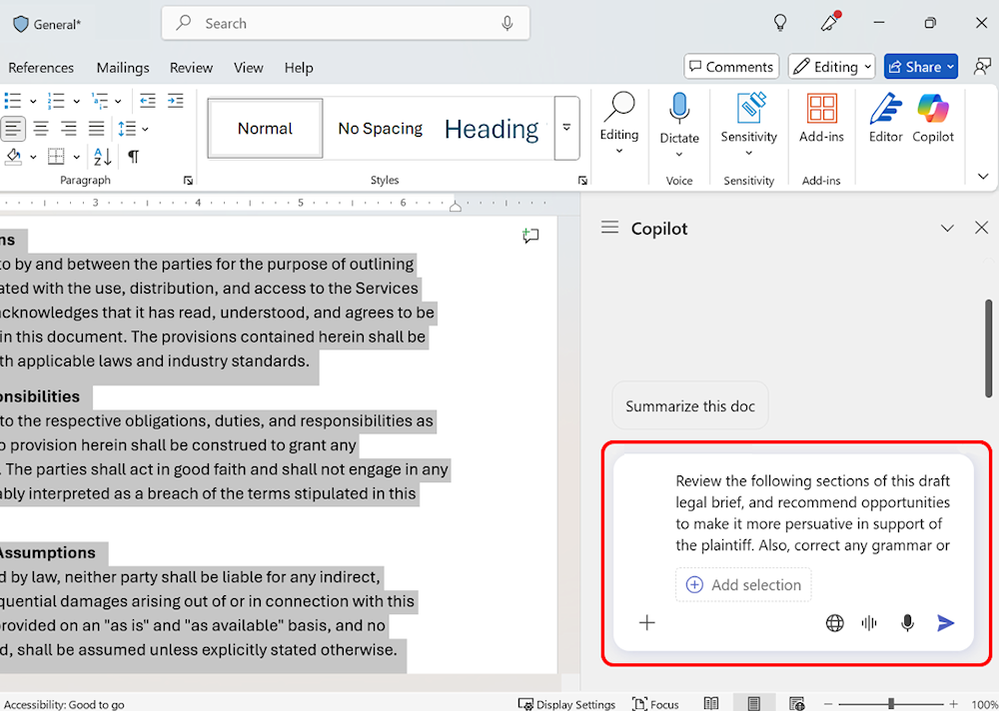Click the zoom slider handle
The width and height of the screenshot is (999, 711).
(891, 703)
